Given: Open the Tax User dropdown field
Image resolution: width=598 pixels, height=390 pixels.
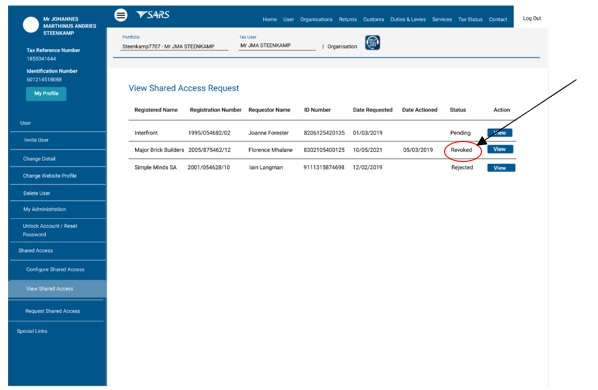Looking at the screenshot, I should [x=277, y=45].
